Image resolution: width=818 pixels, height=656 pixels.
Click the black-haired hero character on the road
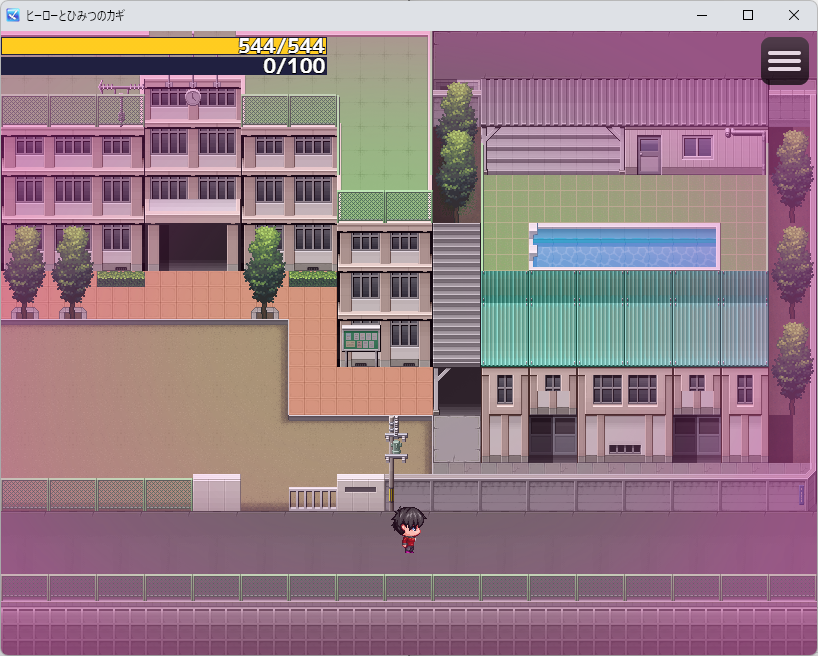coord(409,529)
